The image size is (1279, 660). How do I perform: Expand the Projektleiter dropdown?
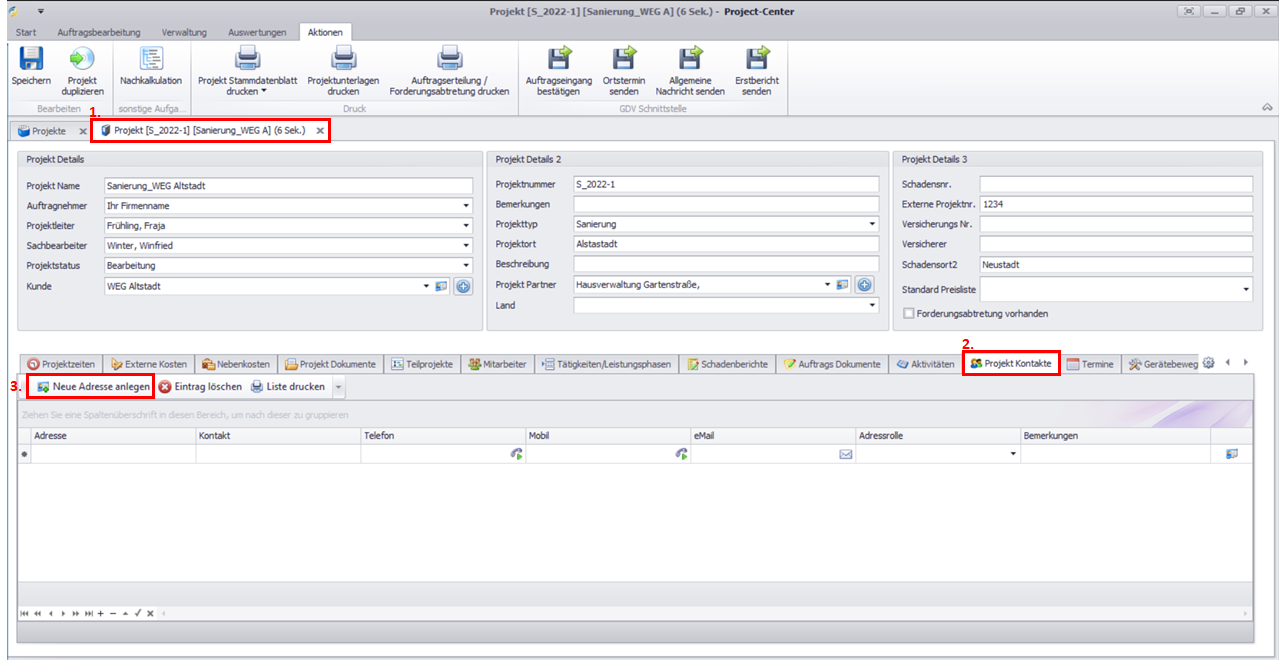[x=466, y=226]
